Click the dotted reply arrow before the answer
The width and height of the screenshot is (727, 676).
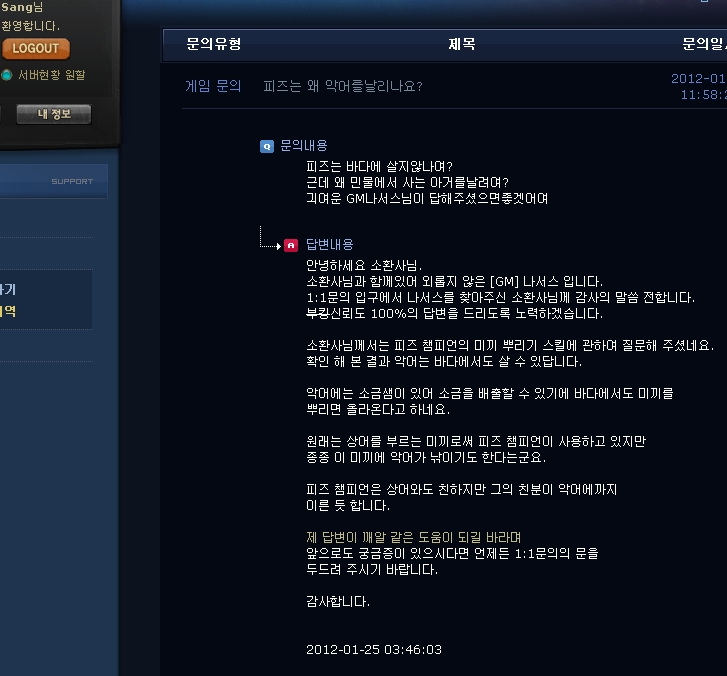click(270, 237)
